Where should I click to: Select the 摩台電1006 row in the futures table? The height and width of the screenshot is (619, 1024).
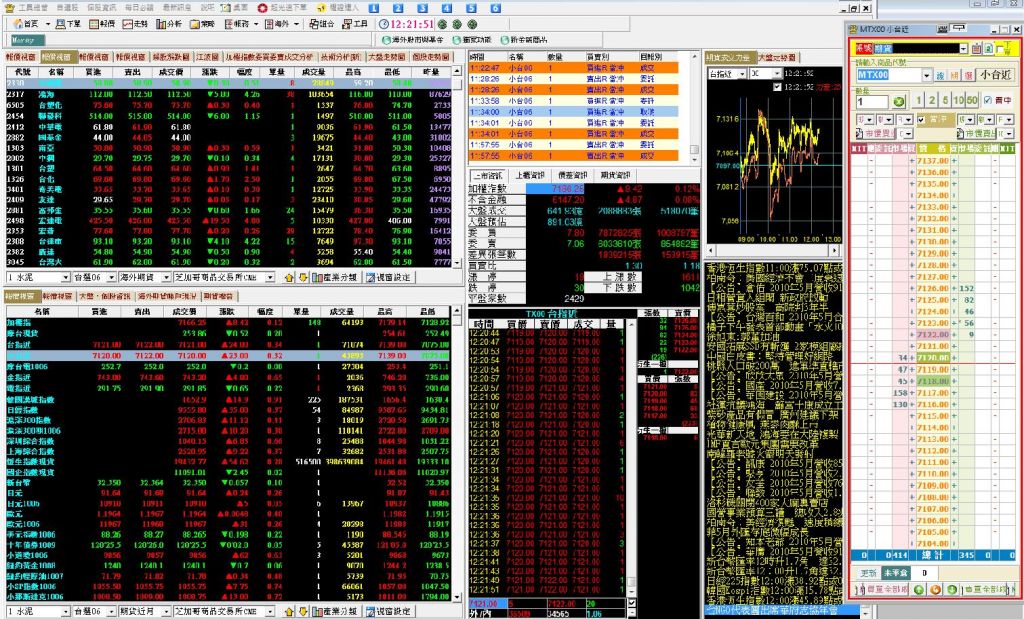(x=228, y=367)
